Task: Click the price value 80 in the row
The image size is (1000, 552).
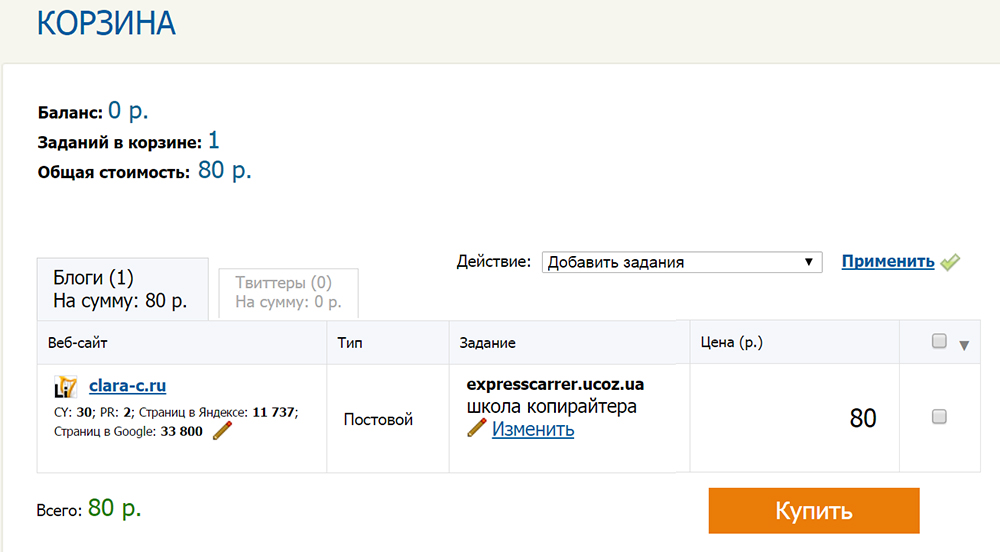Action: [862, 418]
